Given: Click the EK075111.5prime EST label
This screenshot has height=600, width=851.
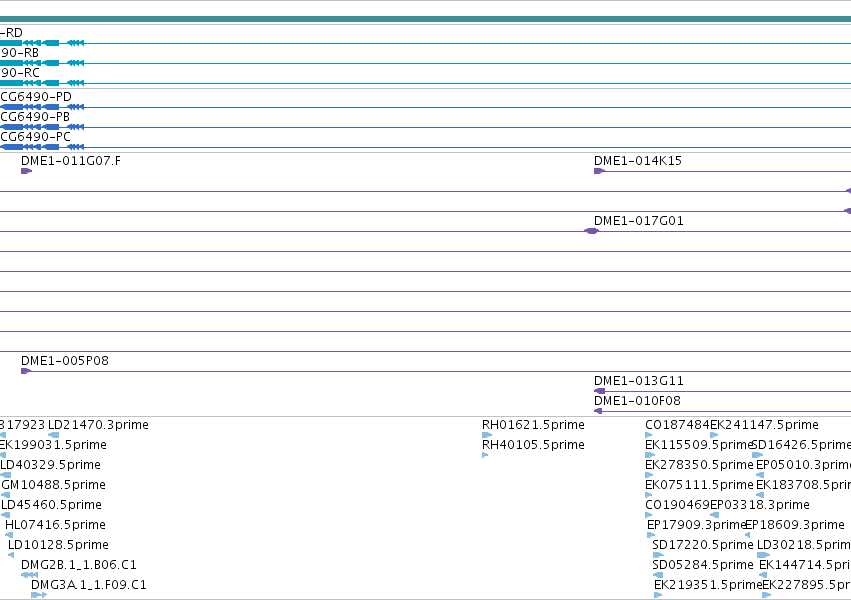Looking at the screenshot, I should pos(699,486).
